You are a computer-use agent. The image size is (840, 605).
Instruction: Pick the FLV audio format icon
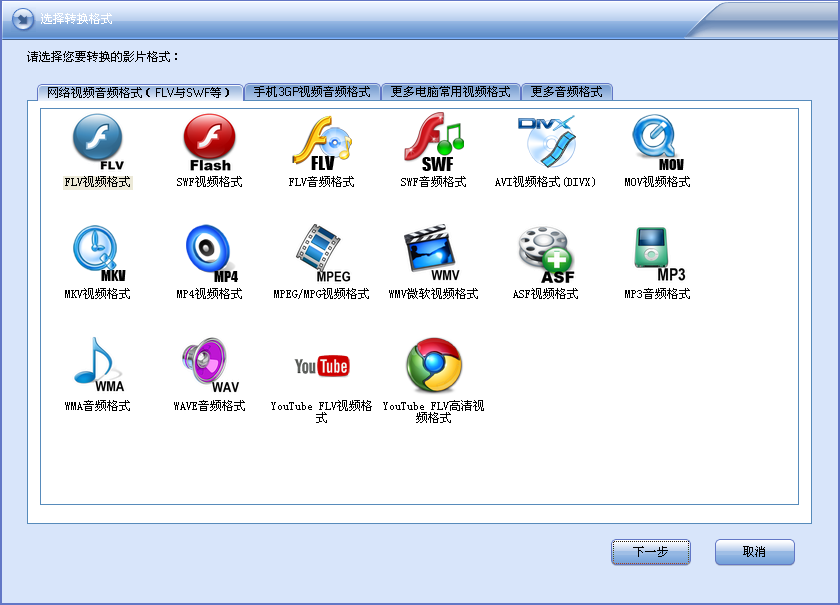321,142
